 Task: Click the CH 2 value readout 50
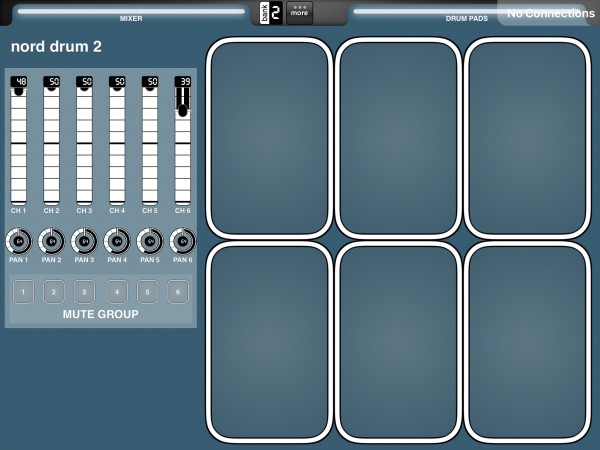pyautogui.click(x=52, y=81)
